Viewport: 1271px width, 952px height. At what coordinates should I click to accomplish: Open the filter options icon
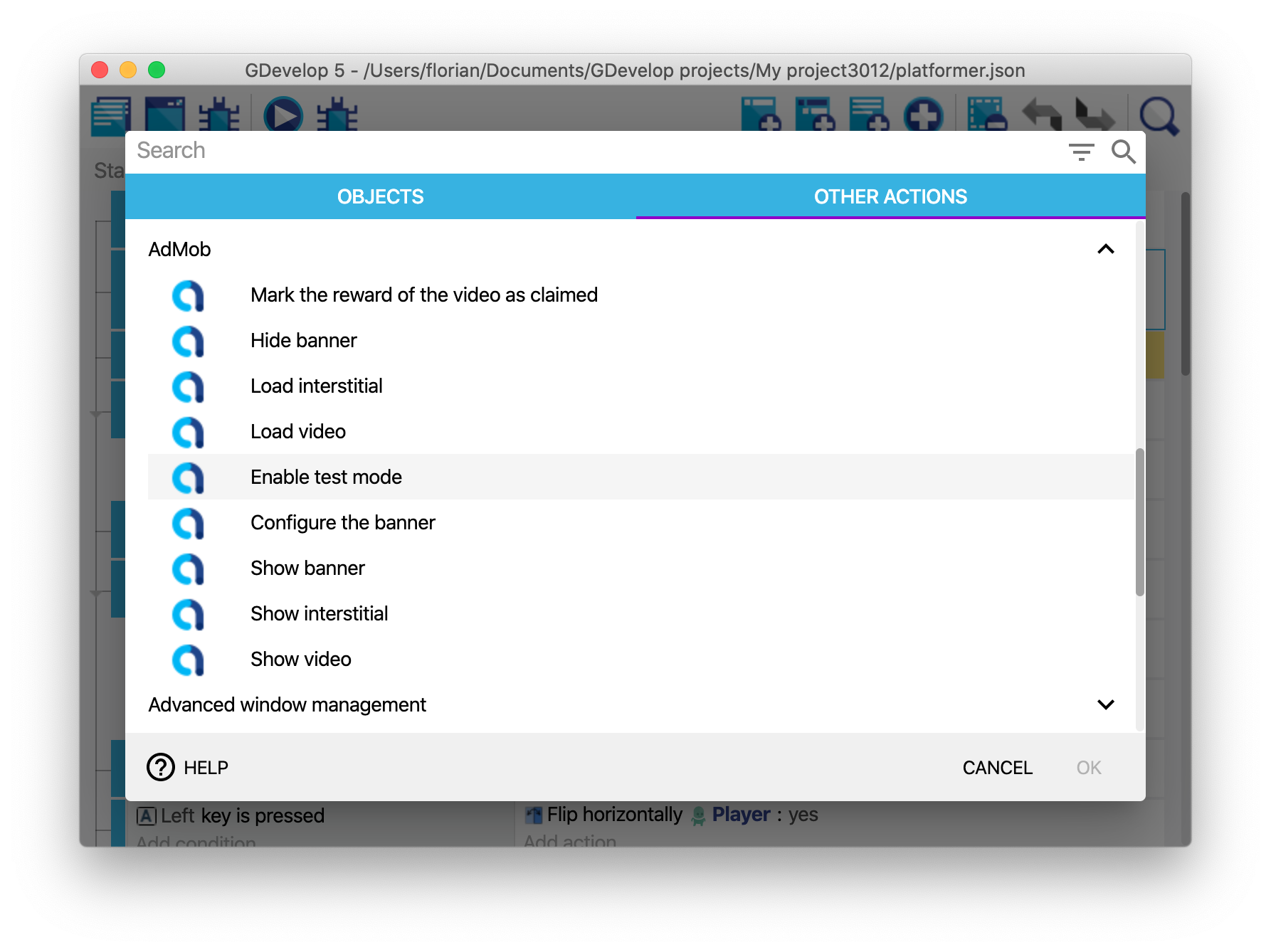coord(1081,152)
